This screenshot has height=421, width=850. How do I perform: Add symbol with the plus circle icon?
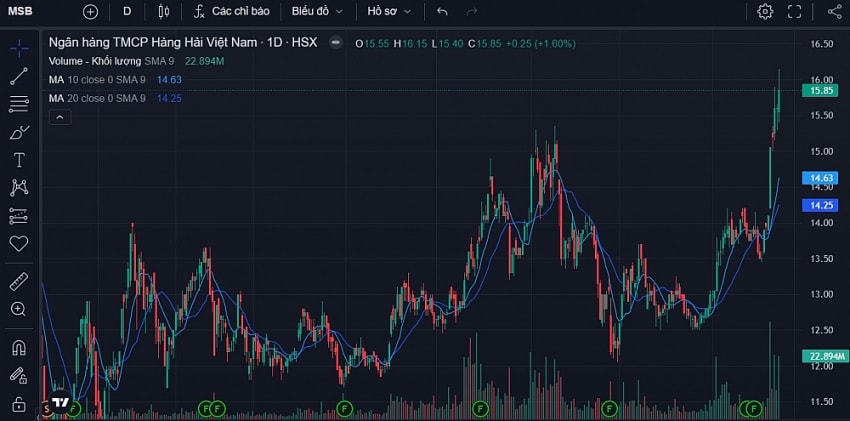pos(91,11)
